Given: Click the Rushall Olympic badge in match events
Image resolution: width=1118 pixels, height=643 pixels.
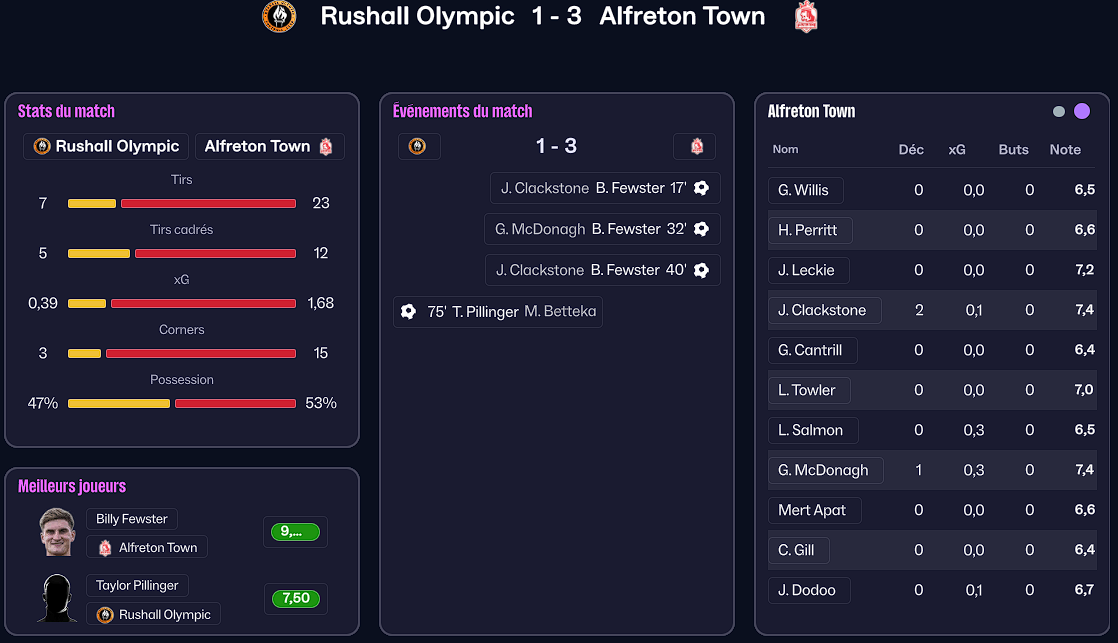Looking at the screenshot, I should click(x=418, y=147).
